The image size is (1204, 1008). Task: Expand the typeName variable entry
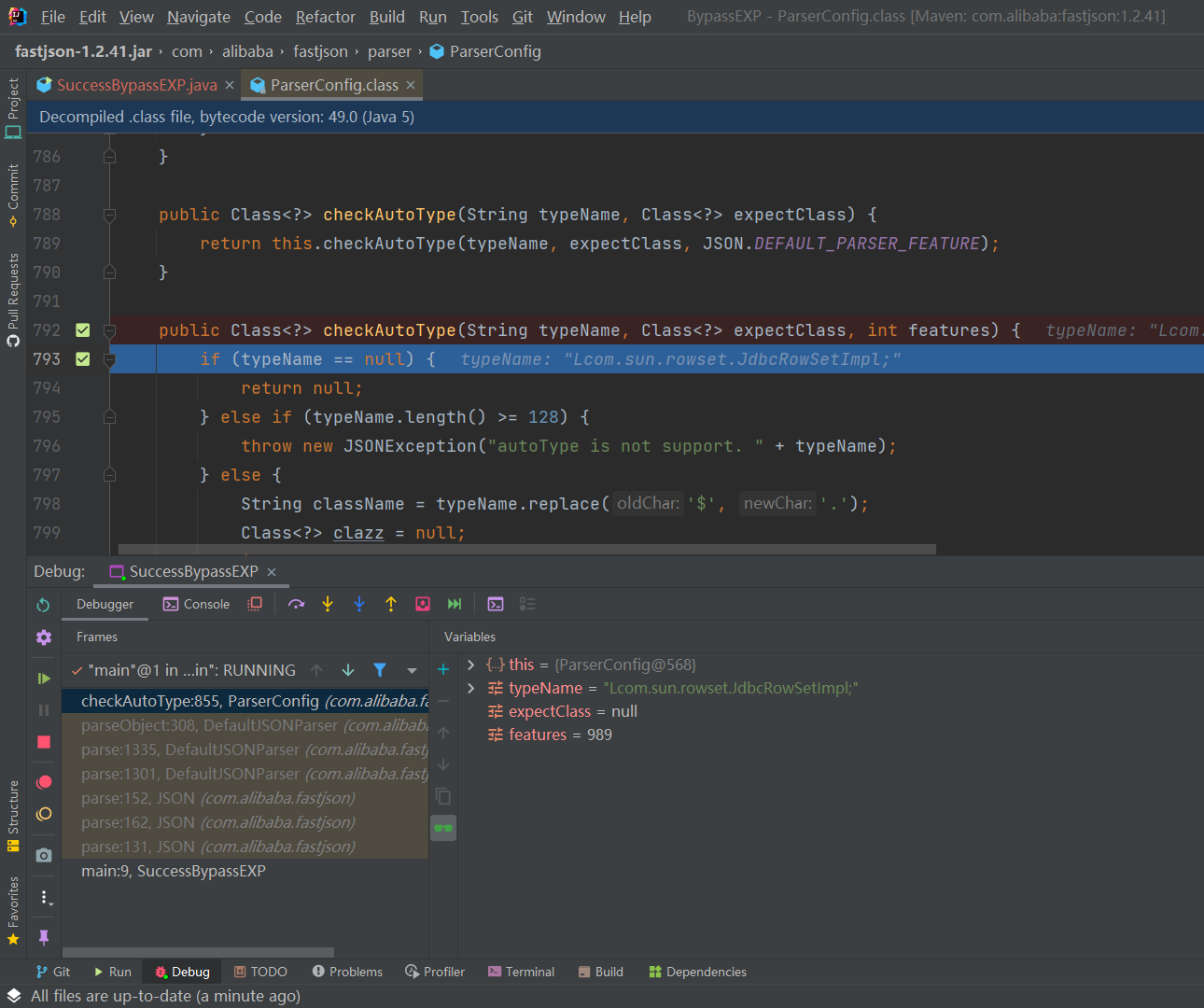pyautogui.click(x=470, y=687)
